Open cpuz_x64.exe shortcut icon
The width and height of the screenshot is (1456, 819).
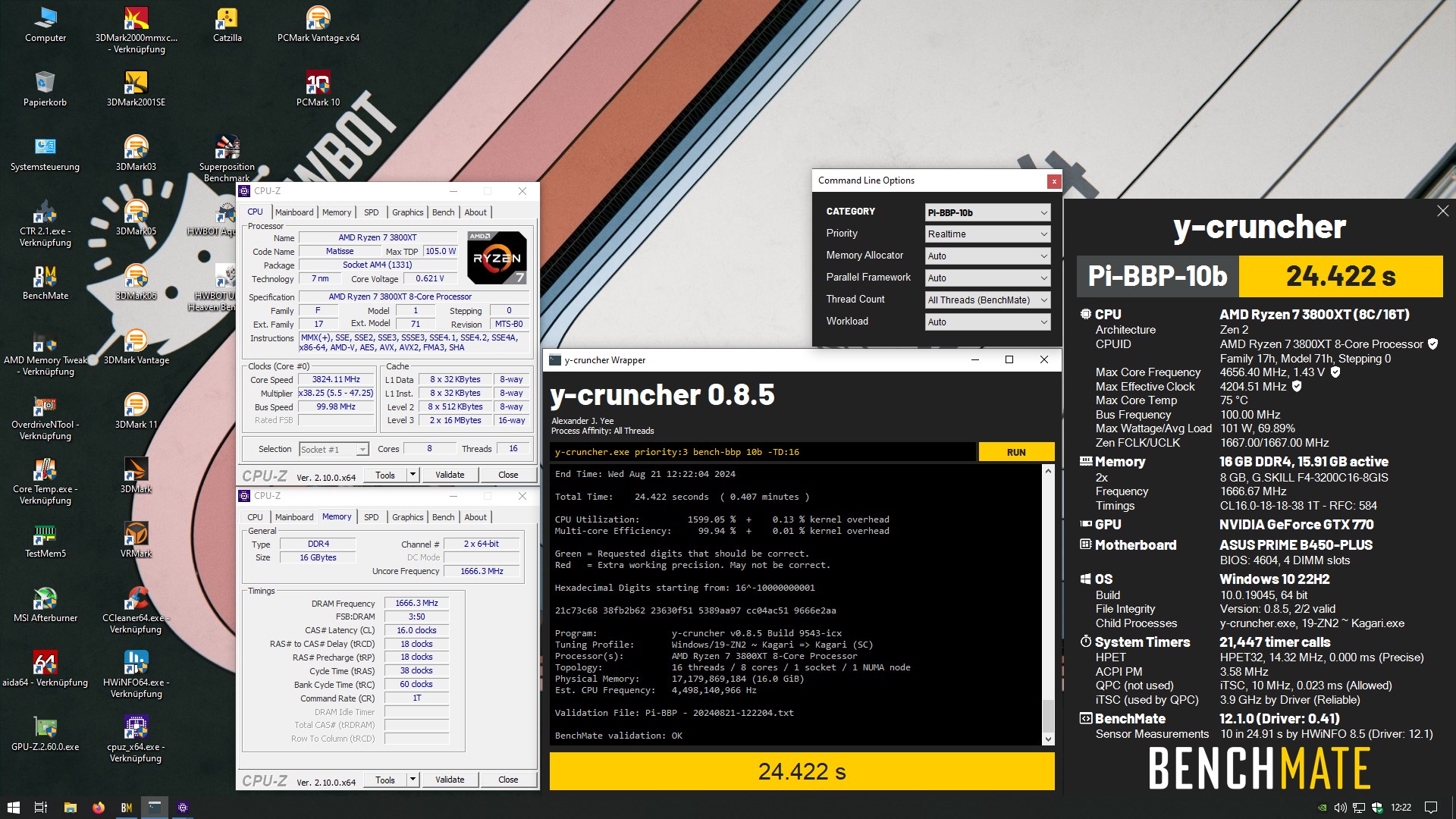136,740
